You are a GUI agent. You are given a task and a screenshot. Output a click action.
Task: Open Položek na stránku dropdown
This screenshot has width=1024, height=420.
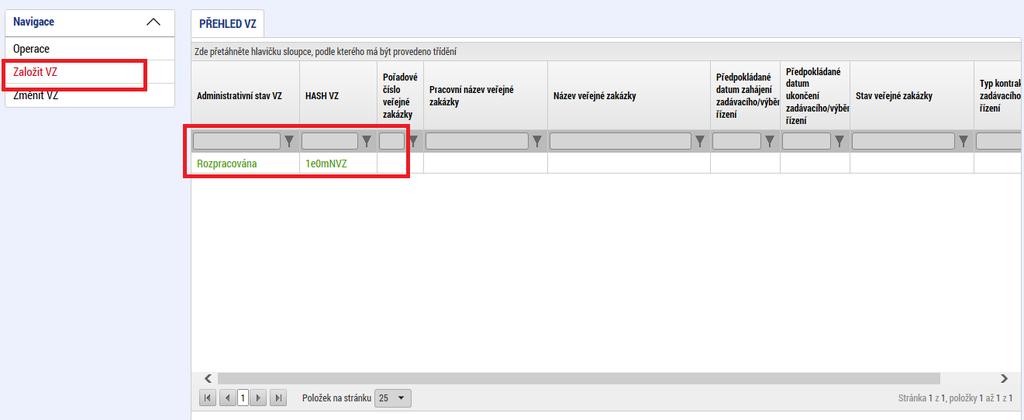pos(393,397)
